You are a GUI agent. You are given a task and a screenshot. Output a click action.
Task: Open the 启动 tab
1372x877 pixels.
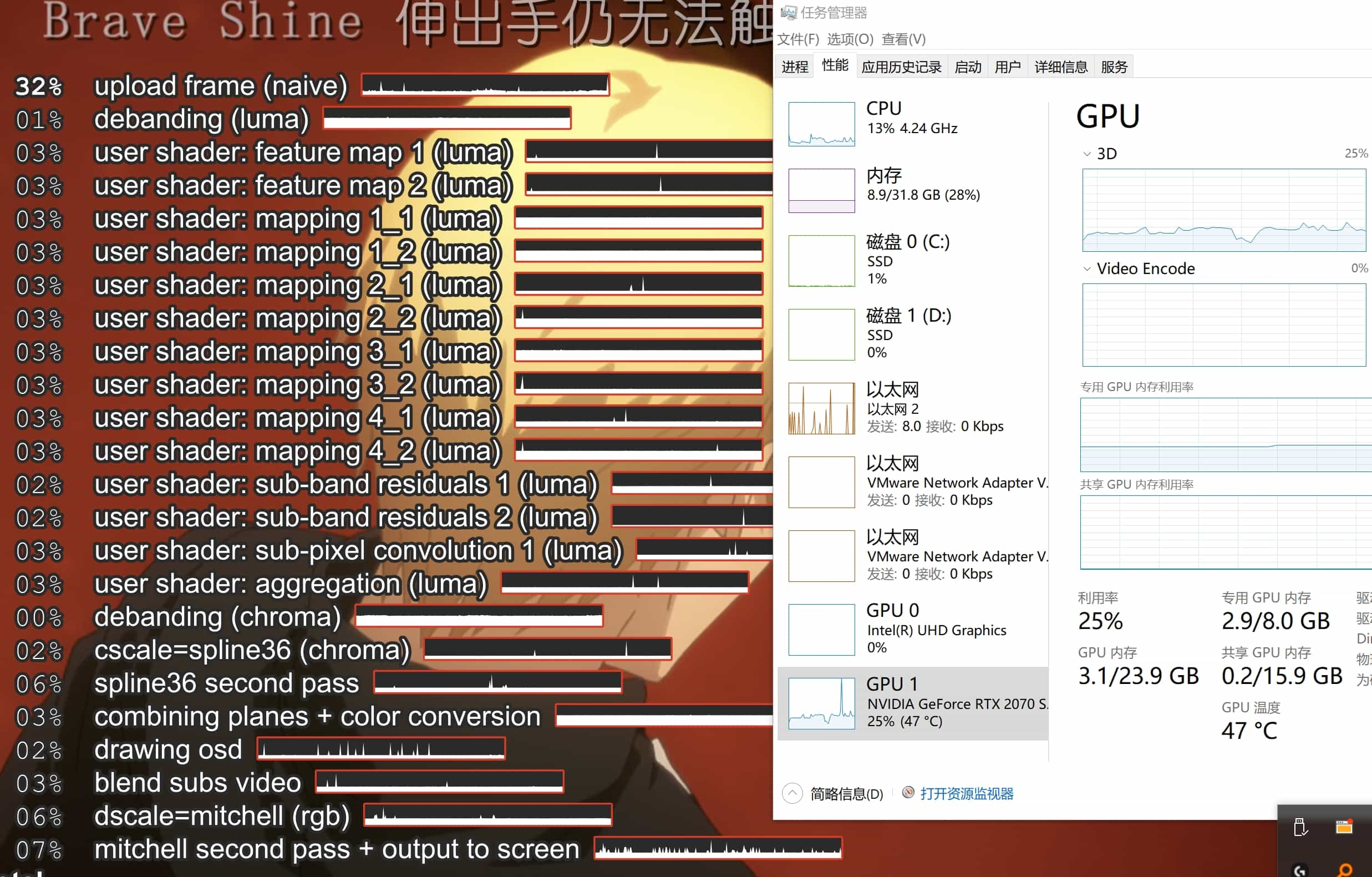point(968,67)
